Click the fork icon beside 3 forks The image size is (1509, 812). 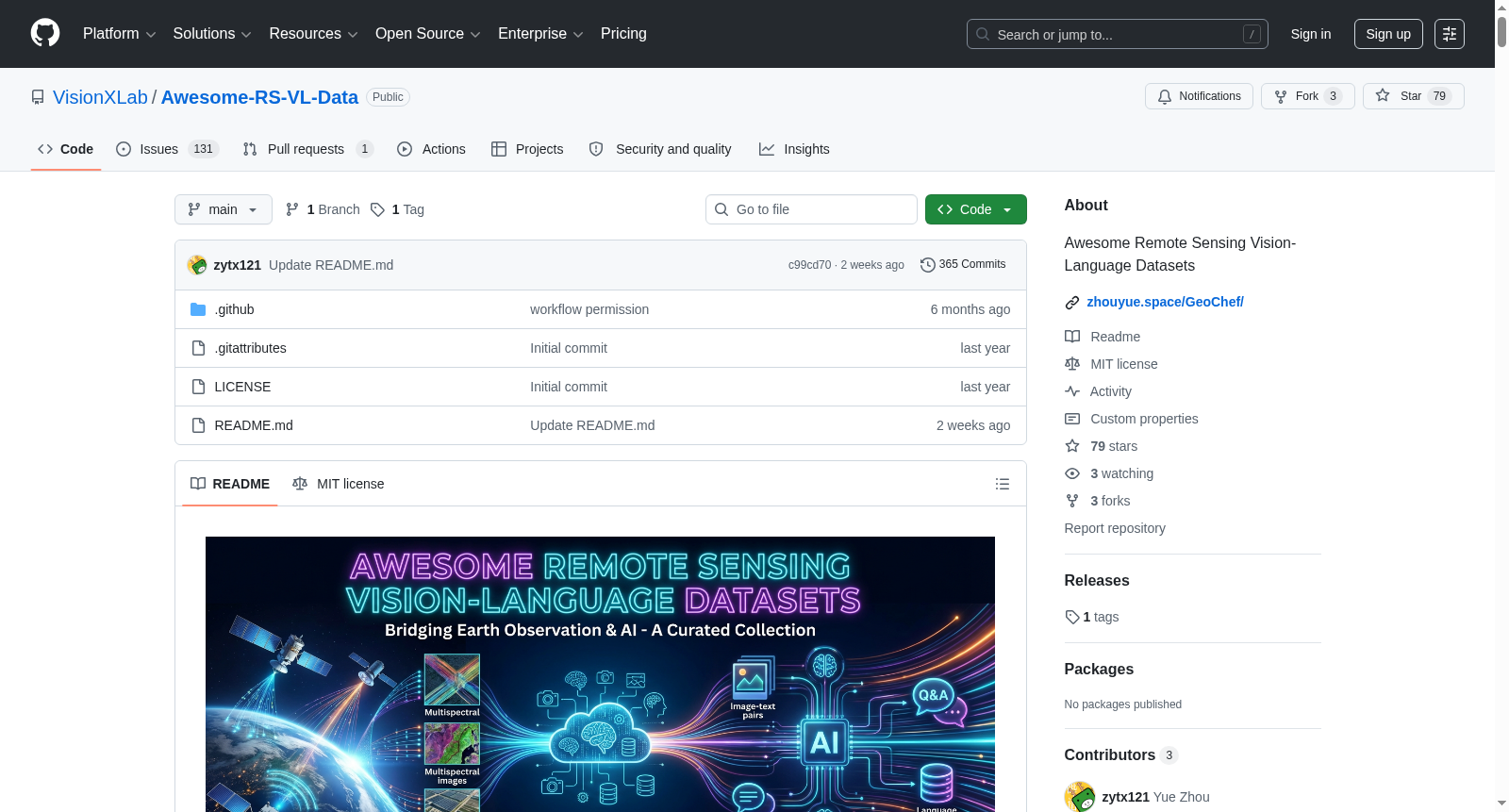click(x=1072, y=501)
